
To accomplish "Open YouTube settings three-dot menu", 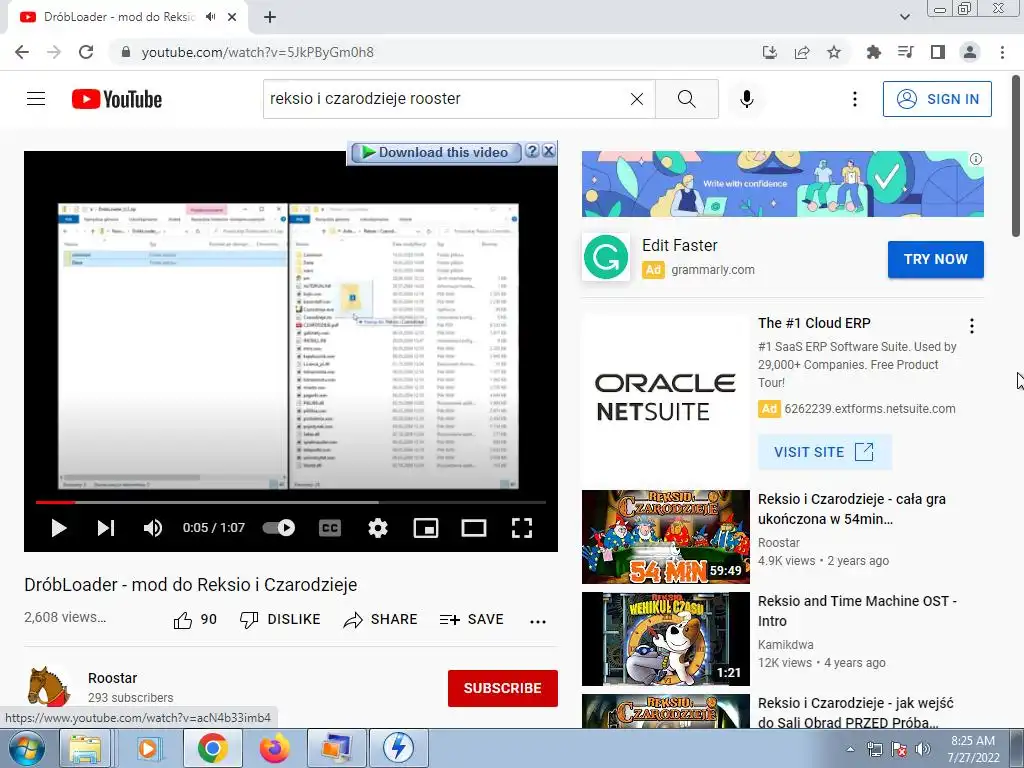I will point(854,99).
